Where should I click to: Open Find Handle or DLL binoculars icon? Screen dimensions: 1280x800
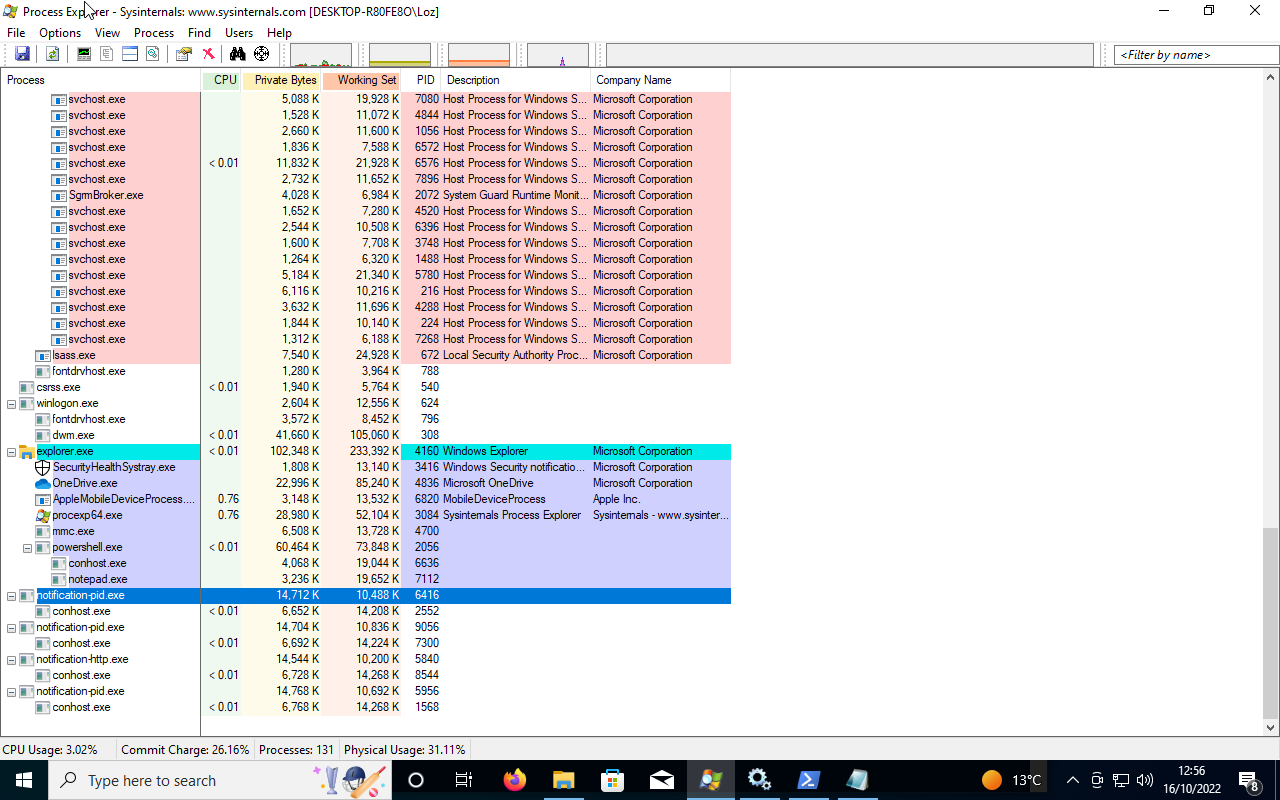236,53
